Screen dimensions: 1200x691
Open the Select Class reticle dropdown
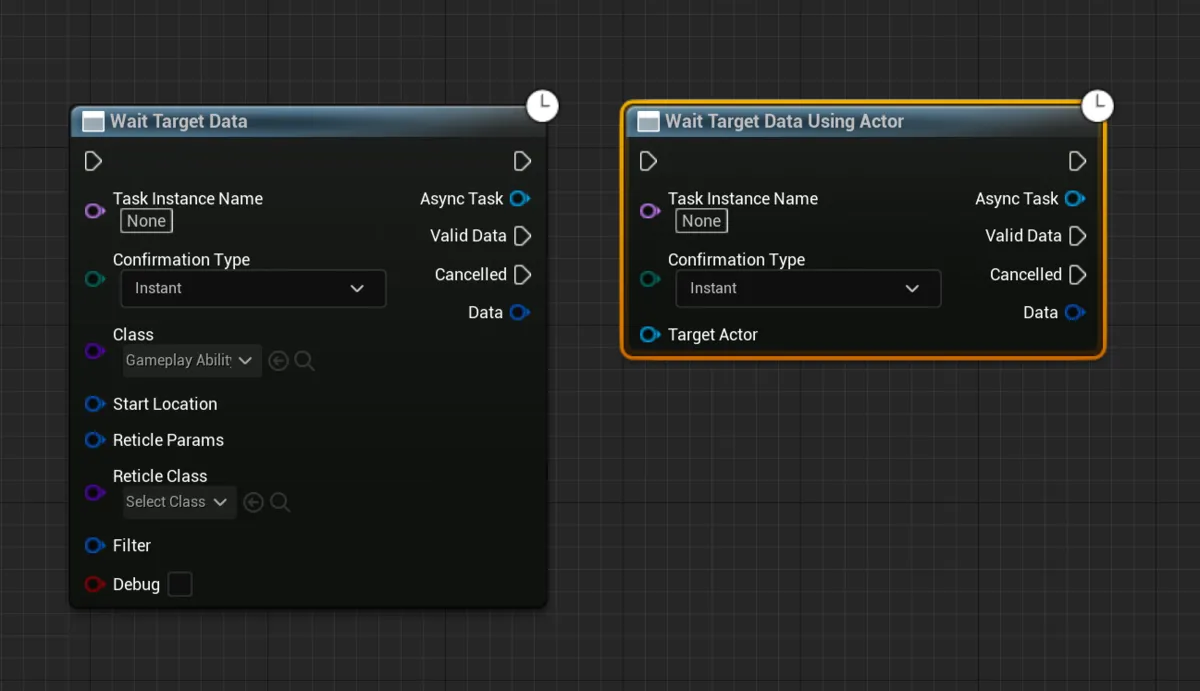click(x=179, y=502)
